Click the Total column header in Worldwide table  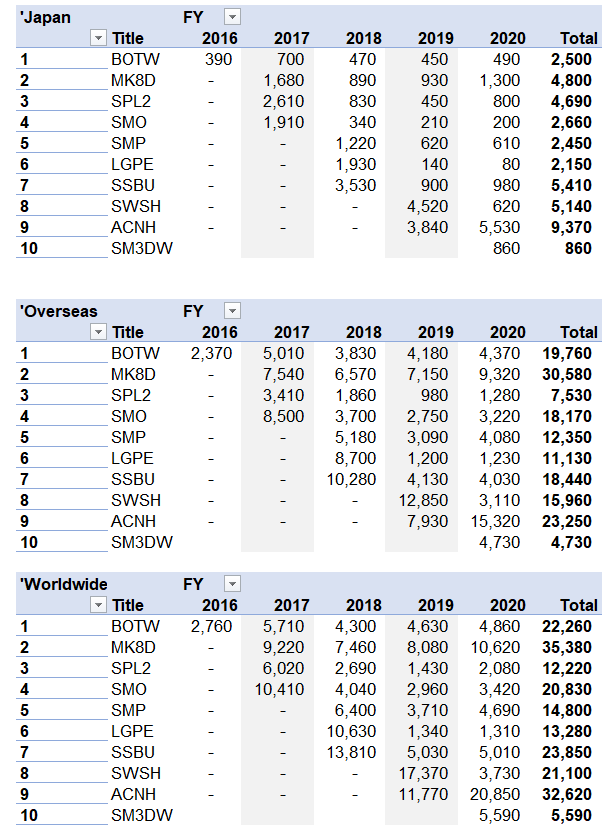[x=579, y=605]
